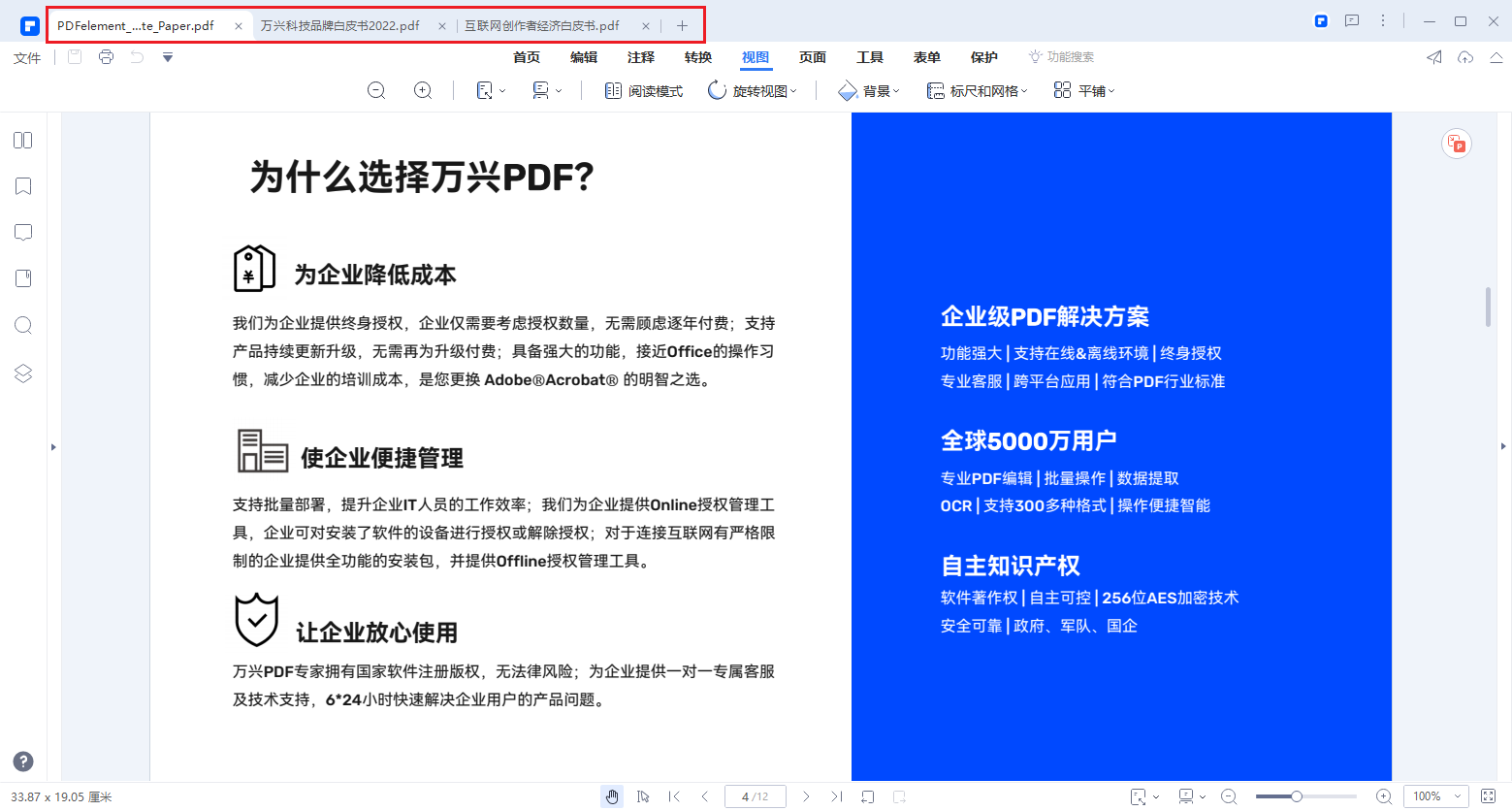Image resolution: width=1512 pixels, height=811 pixels.
Task: Open the 旋转视图 rotate view dropdown
Action: [754, 90]
